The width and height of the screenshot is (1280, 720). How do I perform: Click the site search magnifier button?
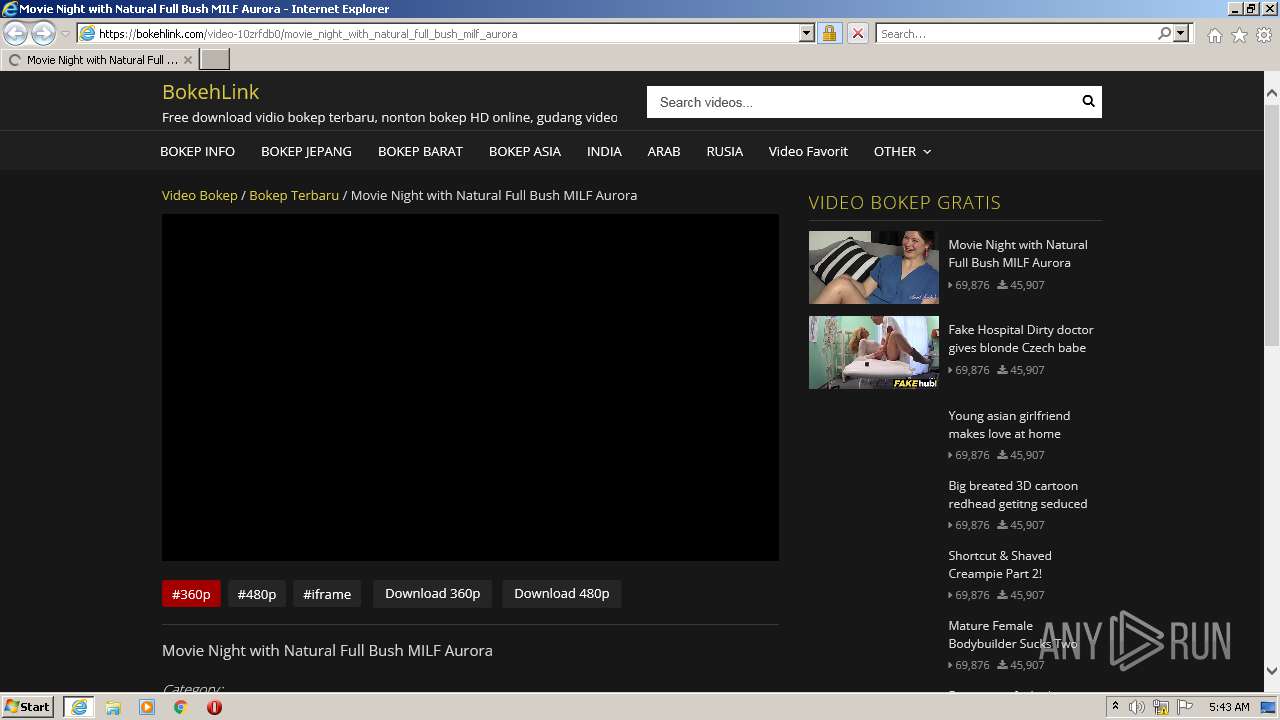pos(1088,102)
